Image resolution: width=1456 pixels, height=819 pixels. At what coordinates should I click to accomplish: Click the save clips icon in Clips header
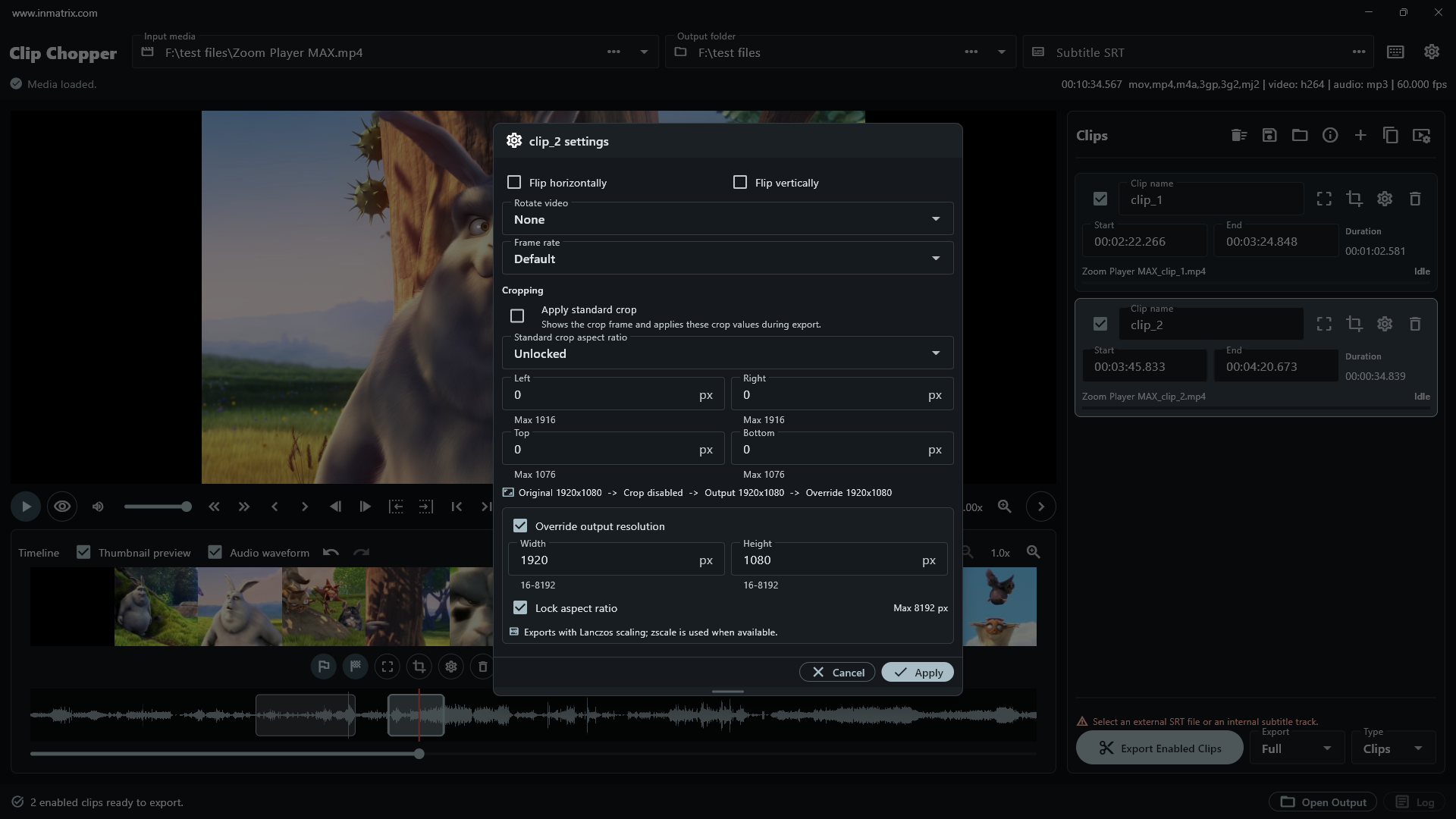pos(1269,136)
